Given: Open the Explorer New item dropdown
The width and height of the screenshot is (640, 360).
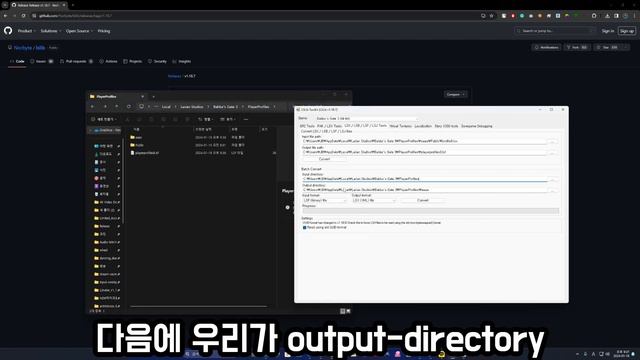Looking at the screenshot, I should pyautogui.click(x=104, y=119).
